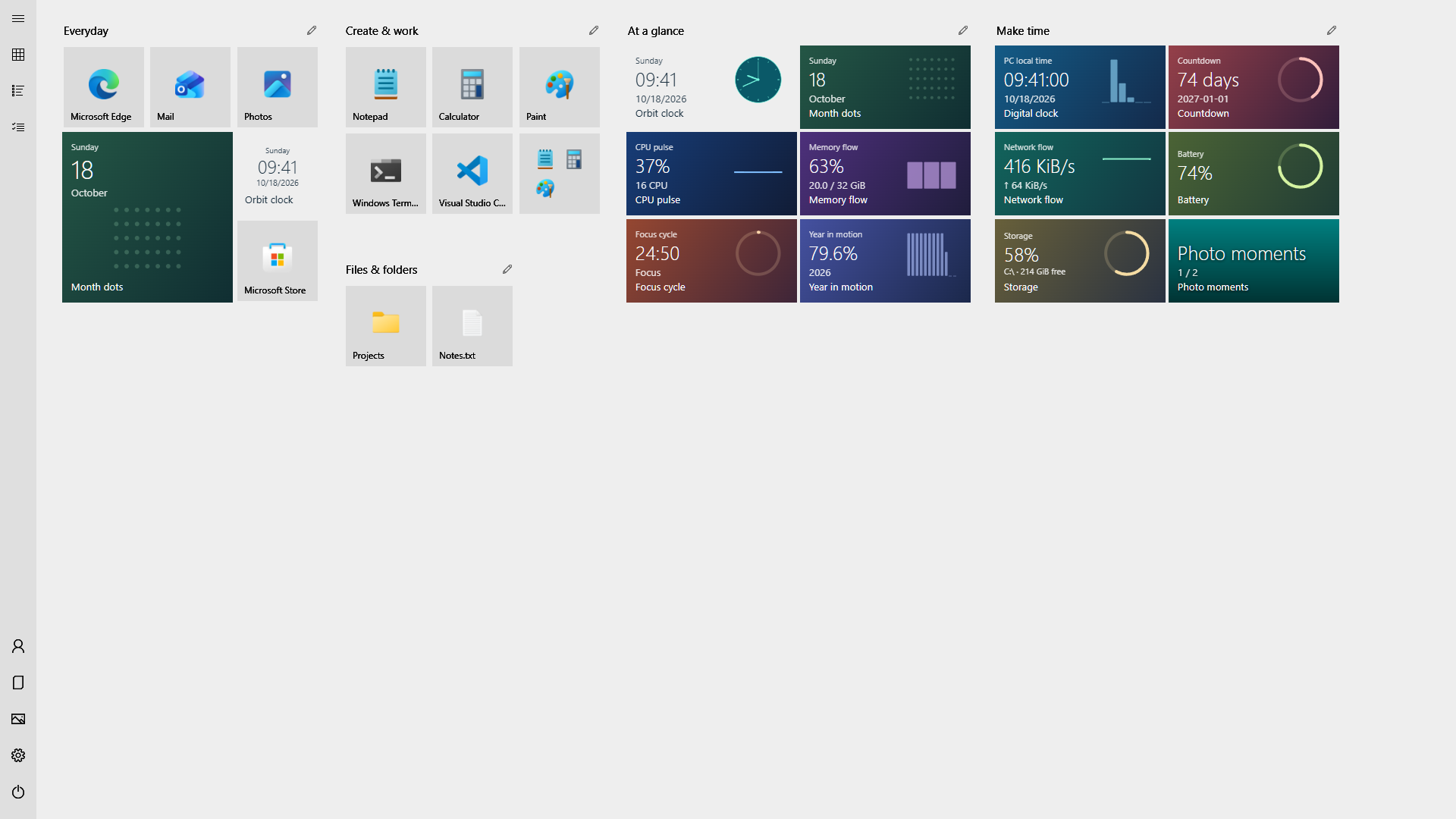1456x819 pixels.
Task: Open the Documents icon in sidebar
Action: 18,682
